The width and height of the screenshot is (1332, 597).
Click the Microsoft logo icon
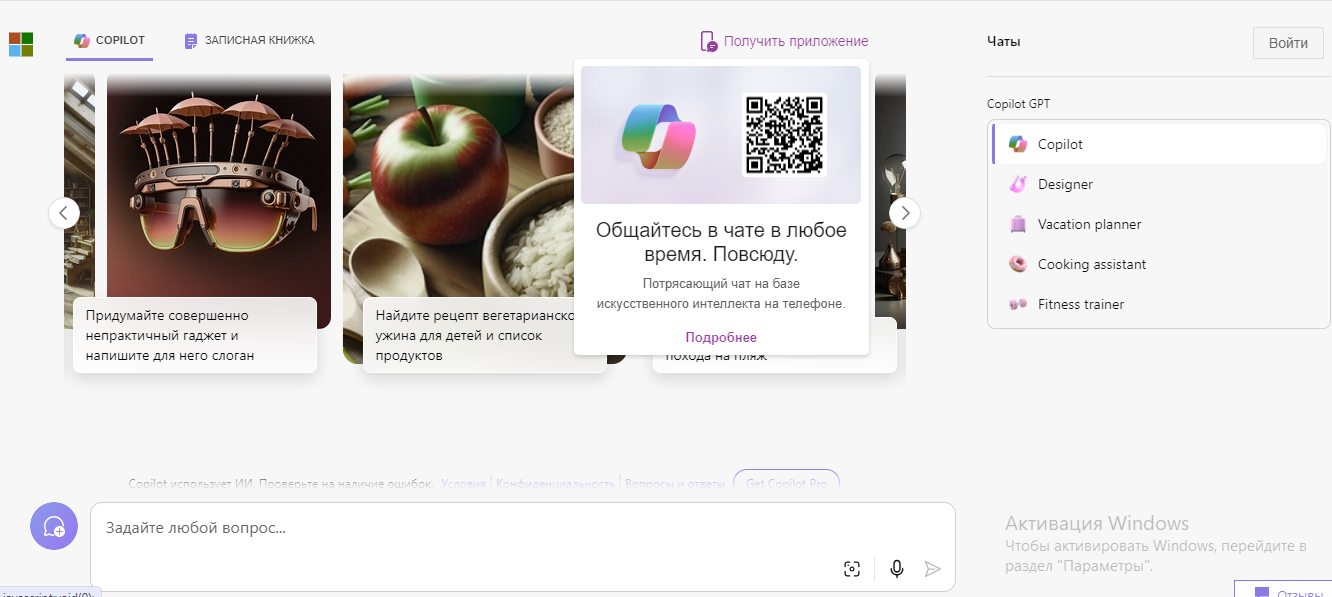click(21, 44)
